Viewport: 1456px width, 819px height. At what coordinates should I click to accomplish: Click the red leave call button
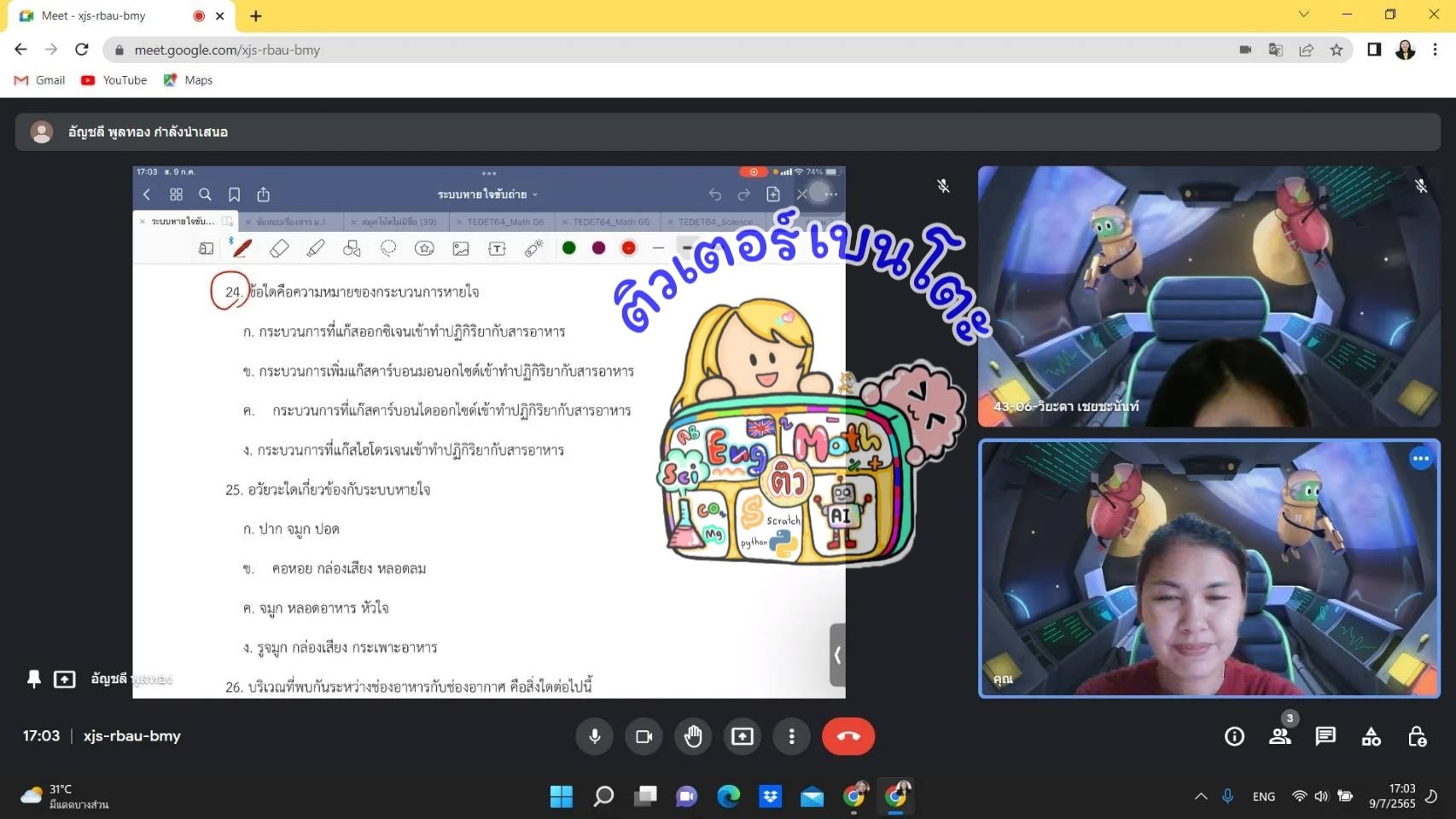click(847, 736)
